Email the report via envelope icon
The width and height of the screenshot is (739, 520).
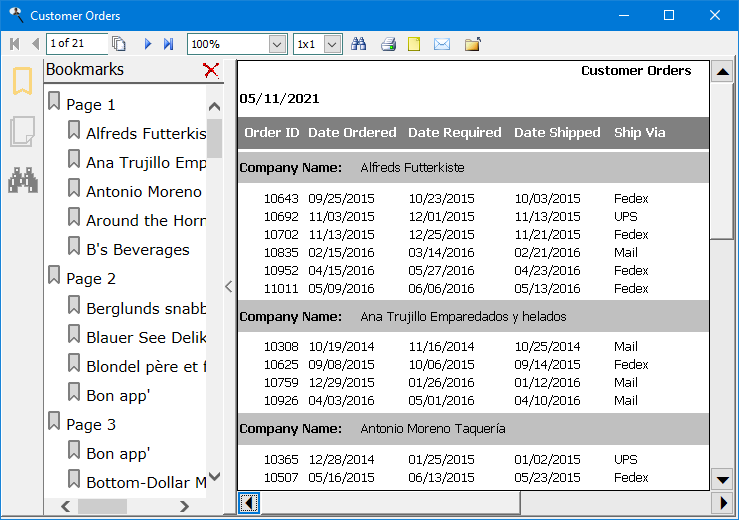pos(442,44)
